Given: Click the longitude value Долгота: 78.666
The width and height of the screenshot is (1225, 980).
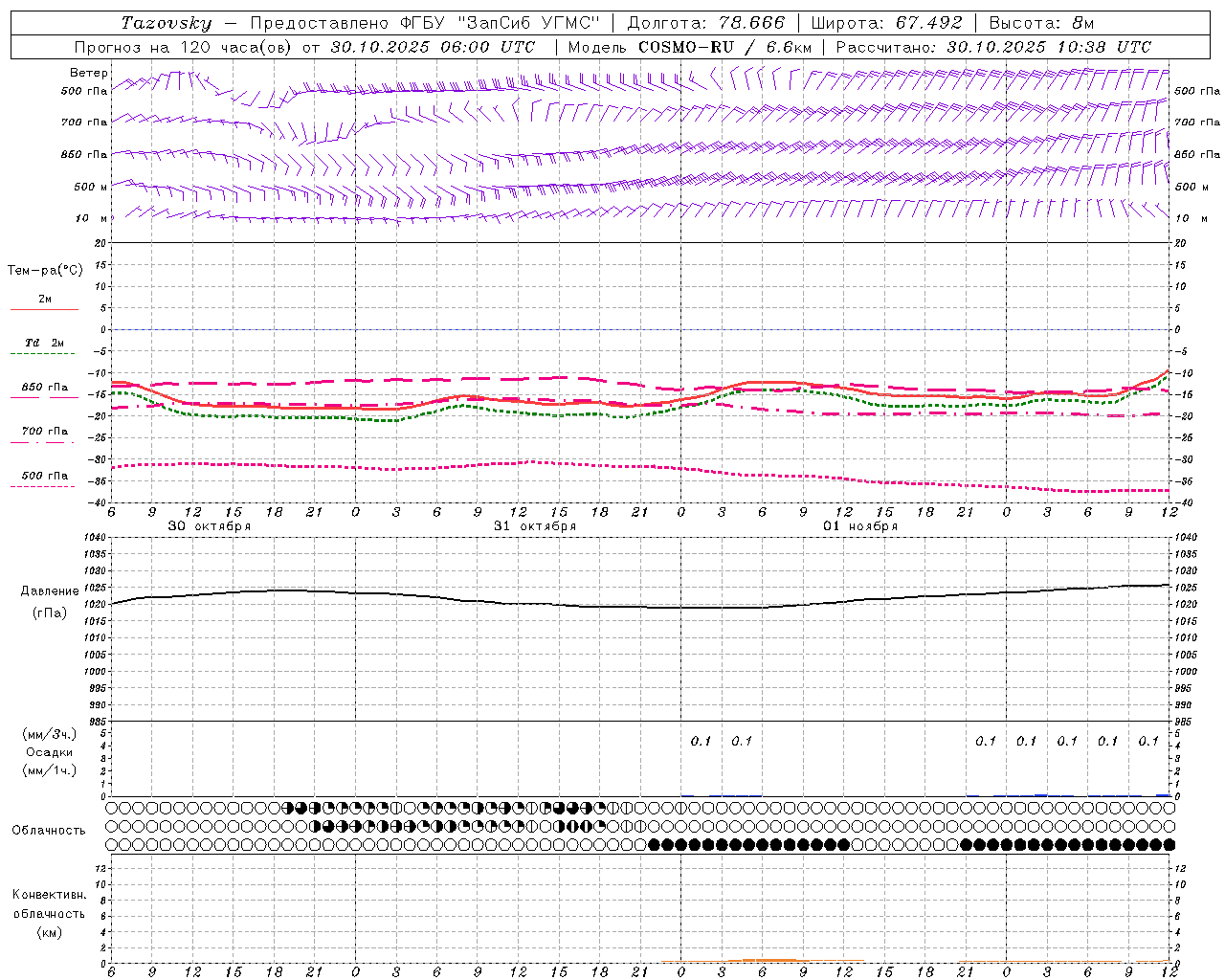Looking at the screenshot, I should [x=705, y=23].
